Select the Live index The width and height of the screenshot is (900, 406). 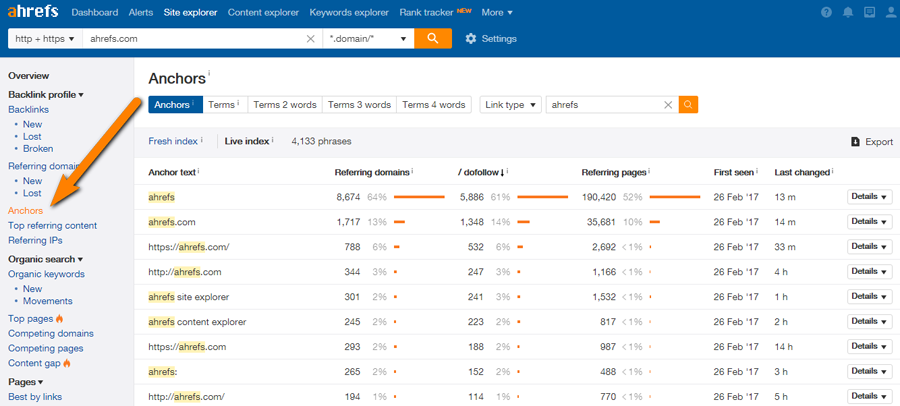click(x=247, y=141)
